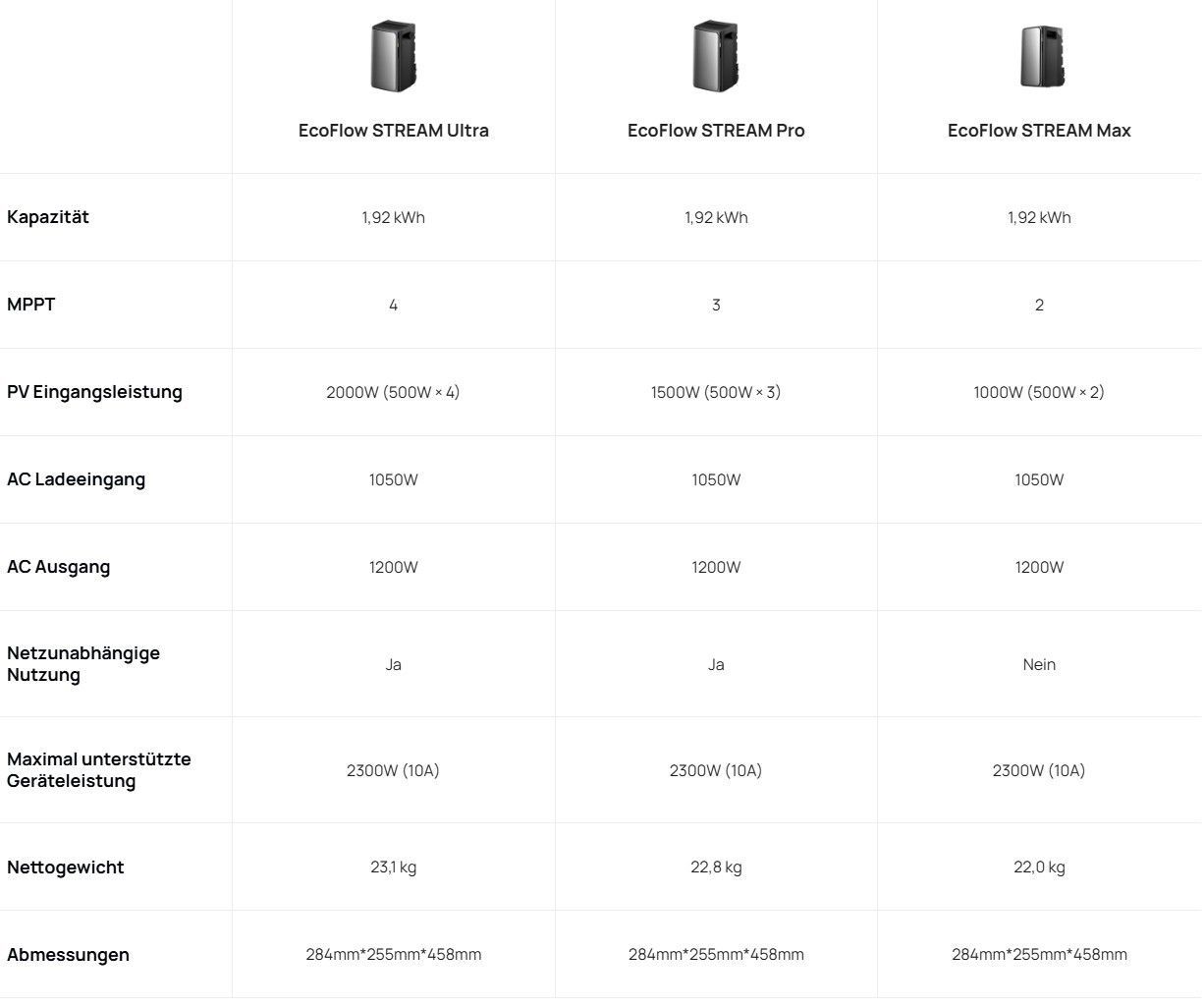Click the 1500W (500W × 3) cell

[716, 392]
